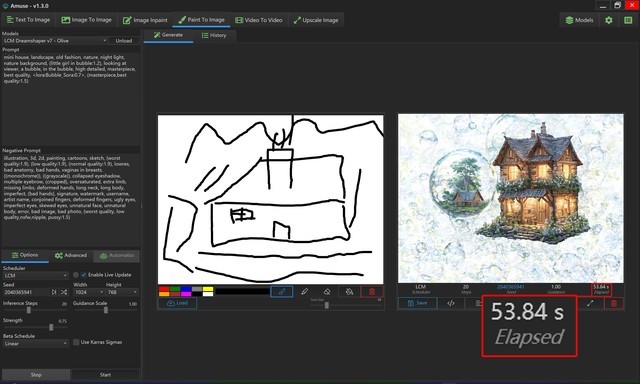Open the History tab
The width and height of the screenshot is (640, 384).
point(214,35)
